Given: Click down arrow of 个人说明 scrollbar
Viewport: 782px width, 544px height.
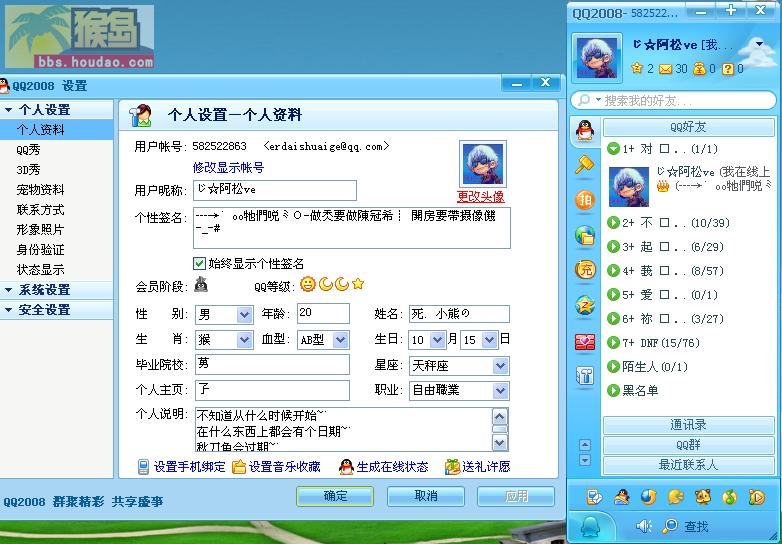Looking at the screenshot, I should click(x=500, y=442).
